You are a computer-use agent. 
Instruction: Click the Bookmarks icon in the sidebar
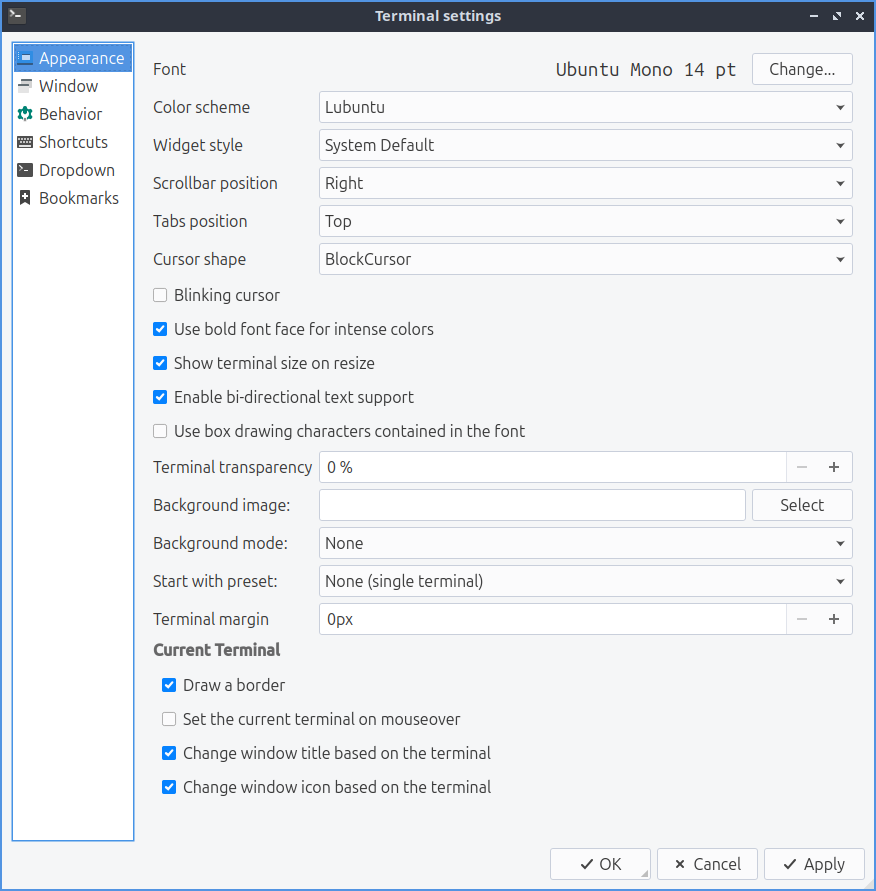tap(25, 198)
